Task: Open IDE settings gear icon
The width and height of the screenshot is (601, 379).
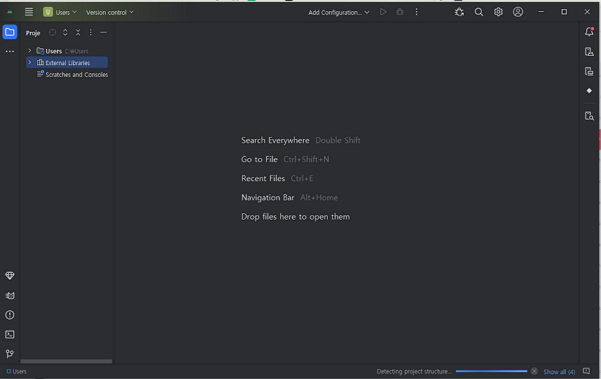Action: (498, 12)
